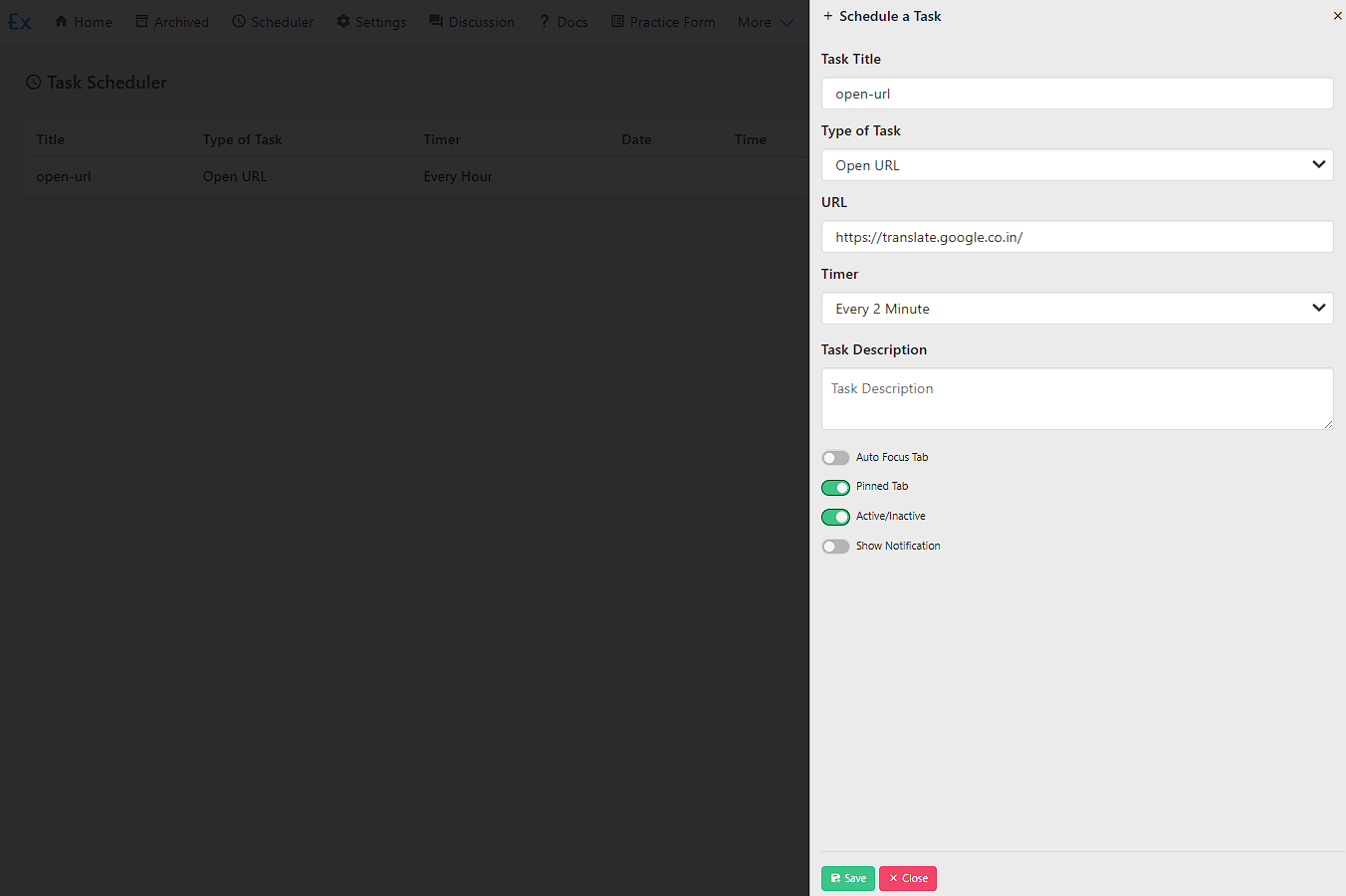1346x896 pixels.
Task: Open the Type of Task dropdown
Action: point(1076,165)
